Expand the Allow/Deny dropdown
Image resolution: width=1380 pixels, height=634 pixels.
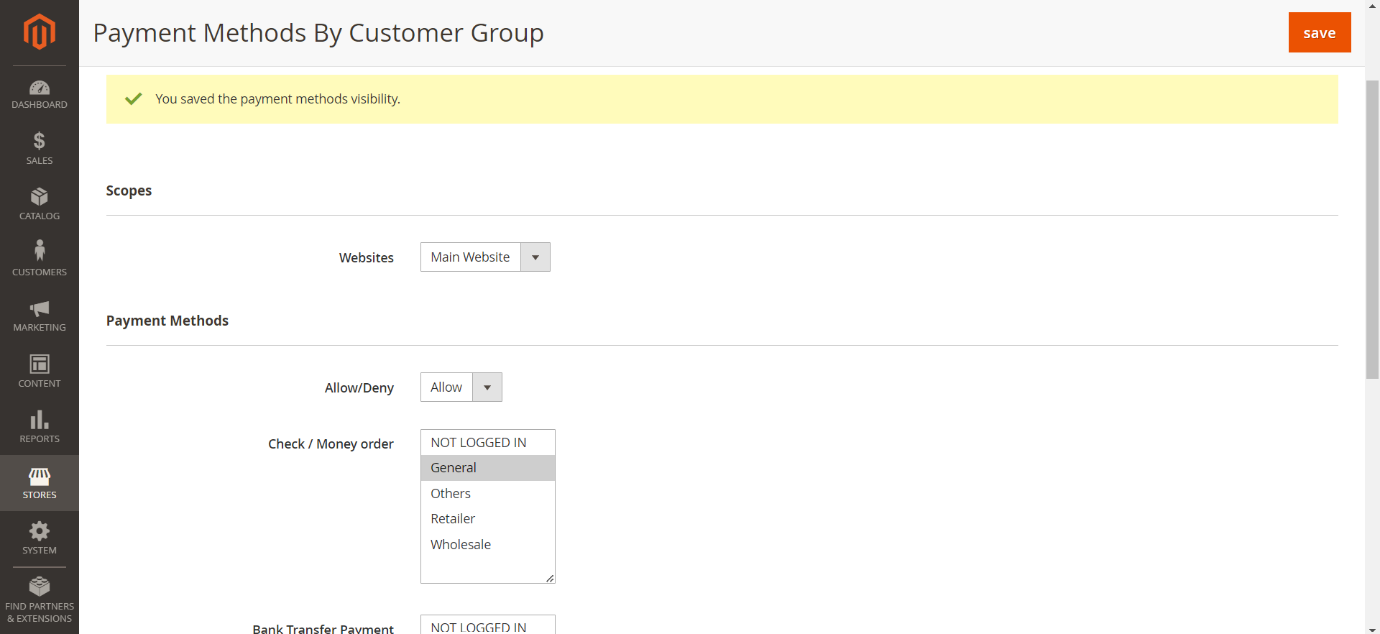pyautogui.click(x=461, y=387)
